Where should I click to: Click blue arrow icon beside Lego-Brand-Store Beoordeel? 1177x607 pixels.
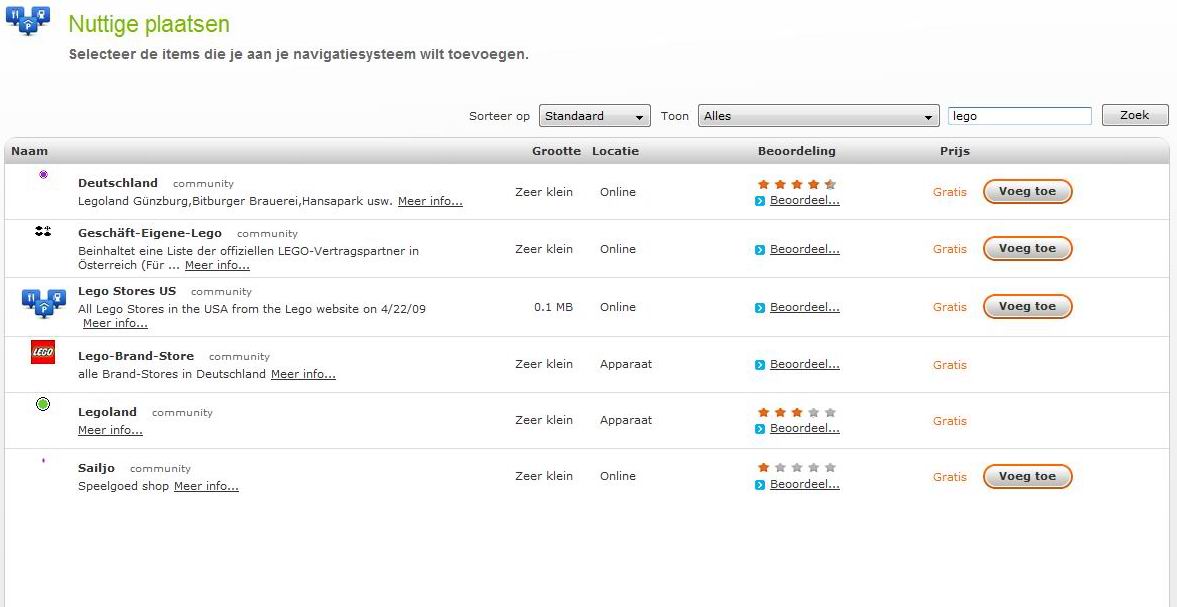click(760, 365)
